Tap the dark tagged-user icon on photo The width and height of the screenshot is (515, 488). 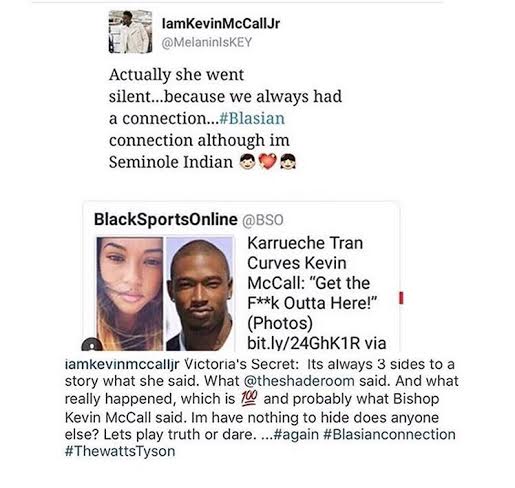pos(92,345)
